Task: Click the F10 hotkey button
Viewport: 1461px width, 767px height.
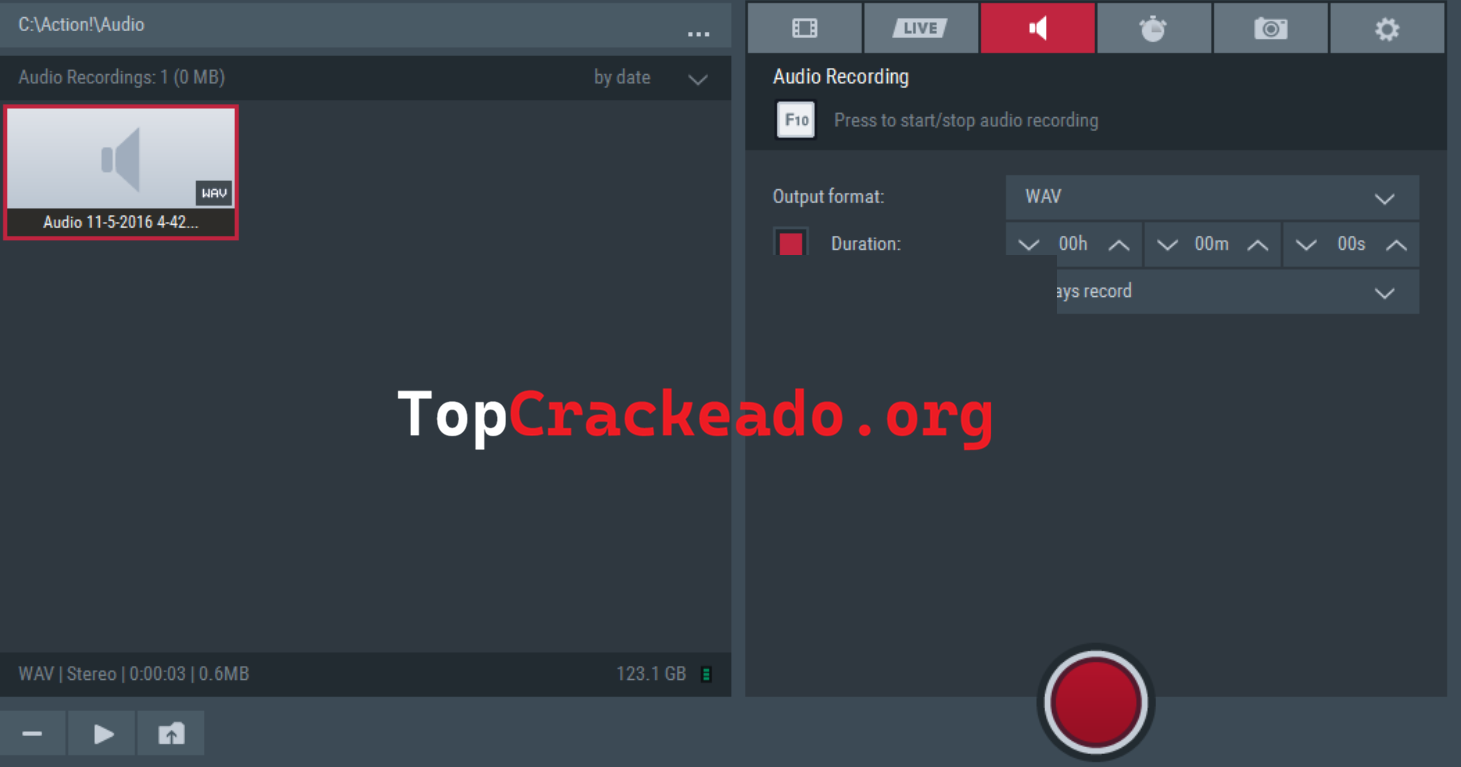Action: click(796, 121)
